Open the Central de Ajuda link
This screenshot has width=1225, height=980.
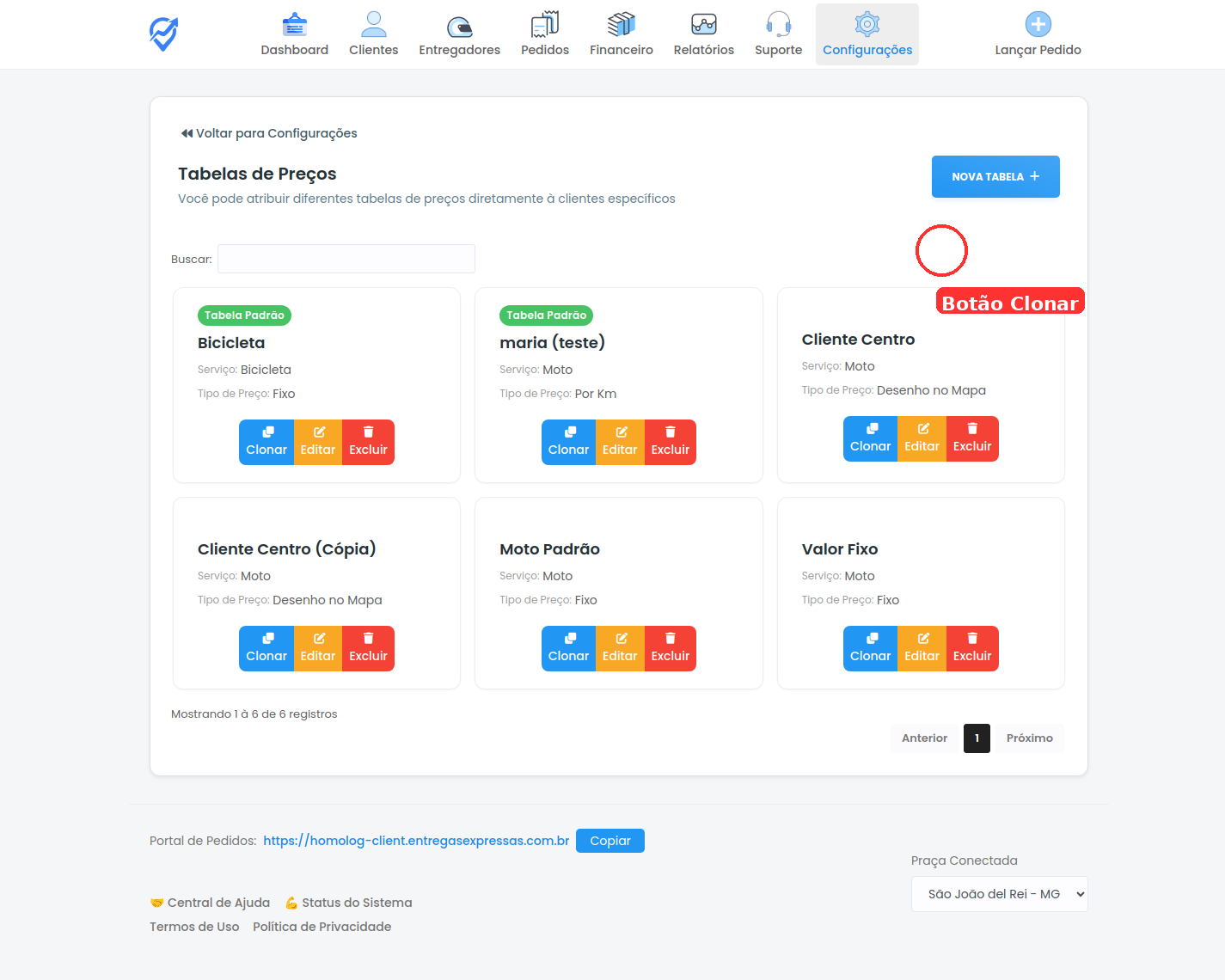[217, 903]
